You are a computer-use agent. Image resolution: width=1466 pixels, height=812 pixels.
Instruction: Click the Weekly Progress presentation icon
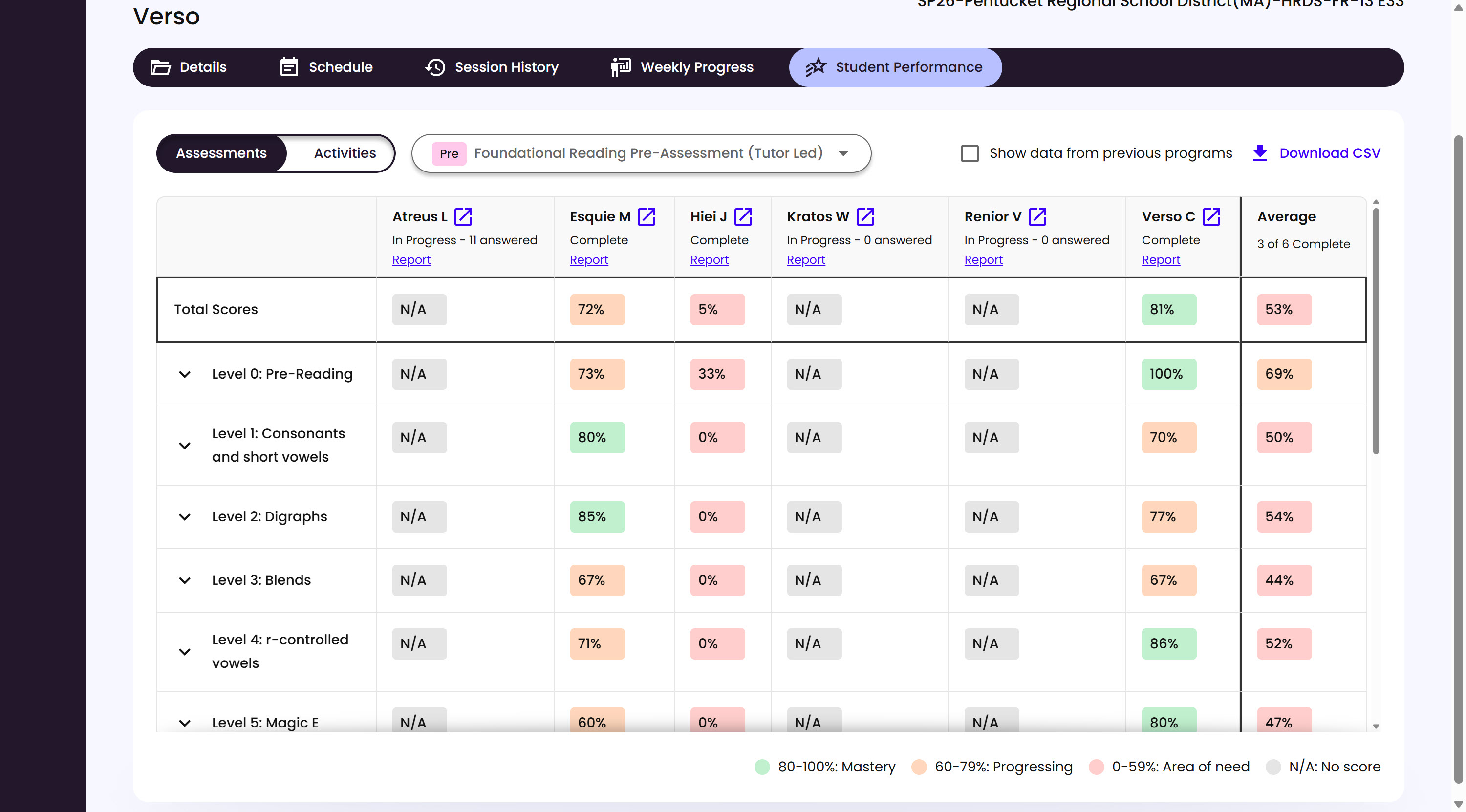point(620,67)
